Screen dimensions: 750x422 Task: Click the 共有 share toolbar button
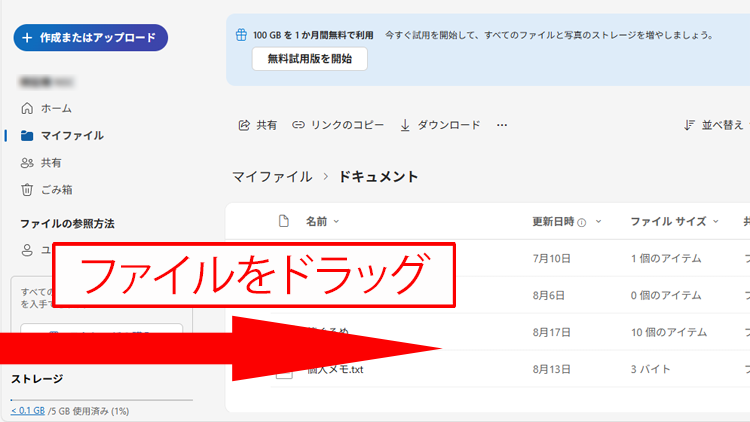257,125
